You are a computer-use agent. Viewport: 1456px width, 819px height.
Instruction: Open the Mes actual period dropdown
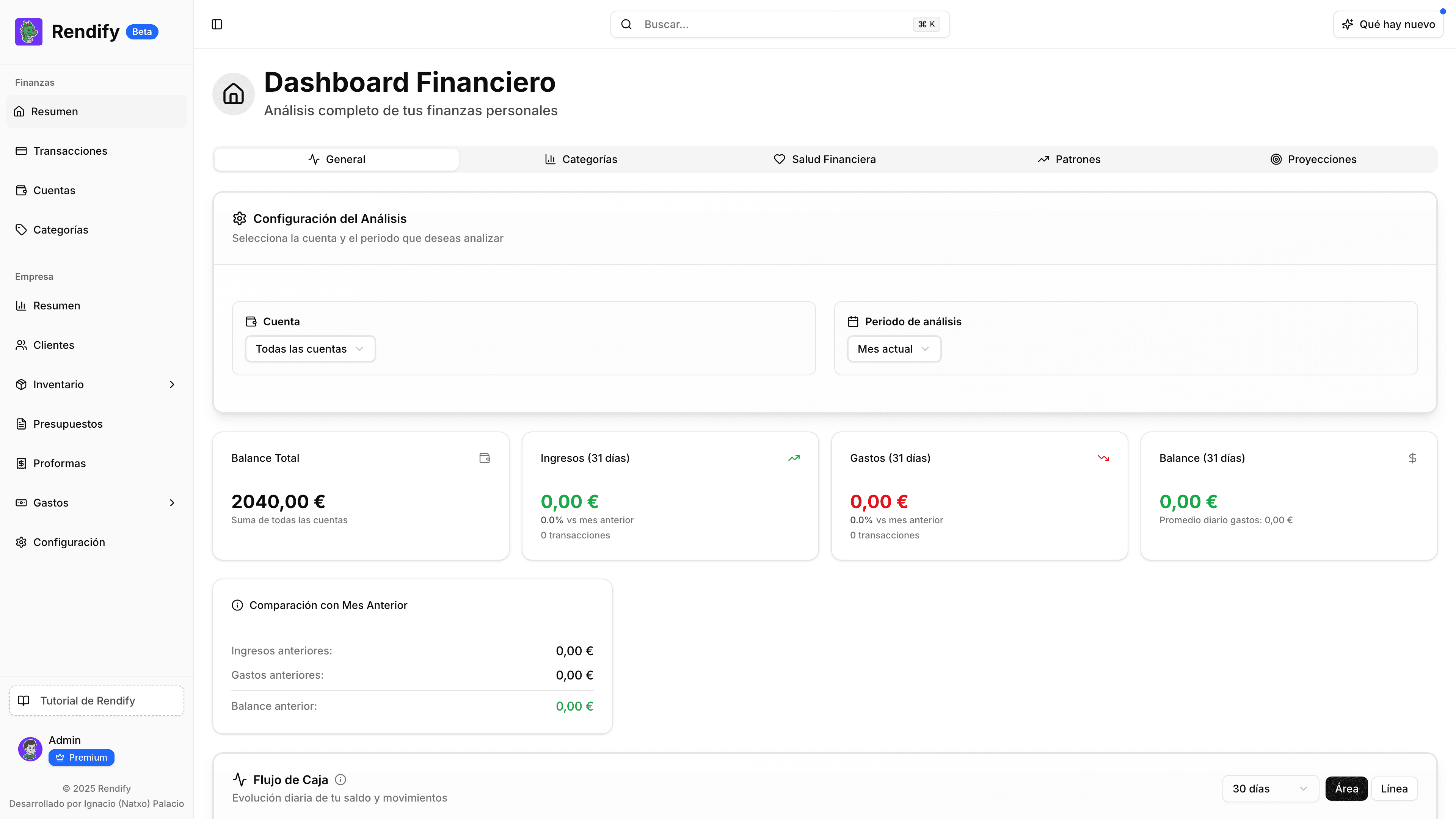pos(894,349)
